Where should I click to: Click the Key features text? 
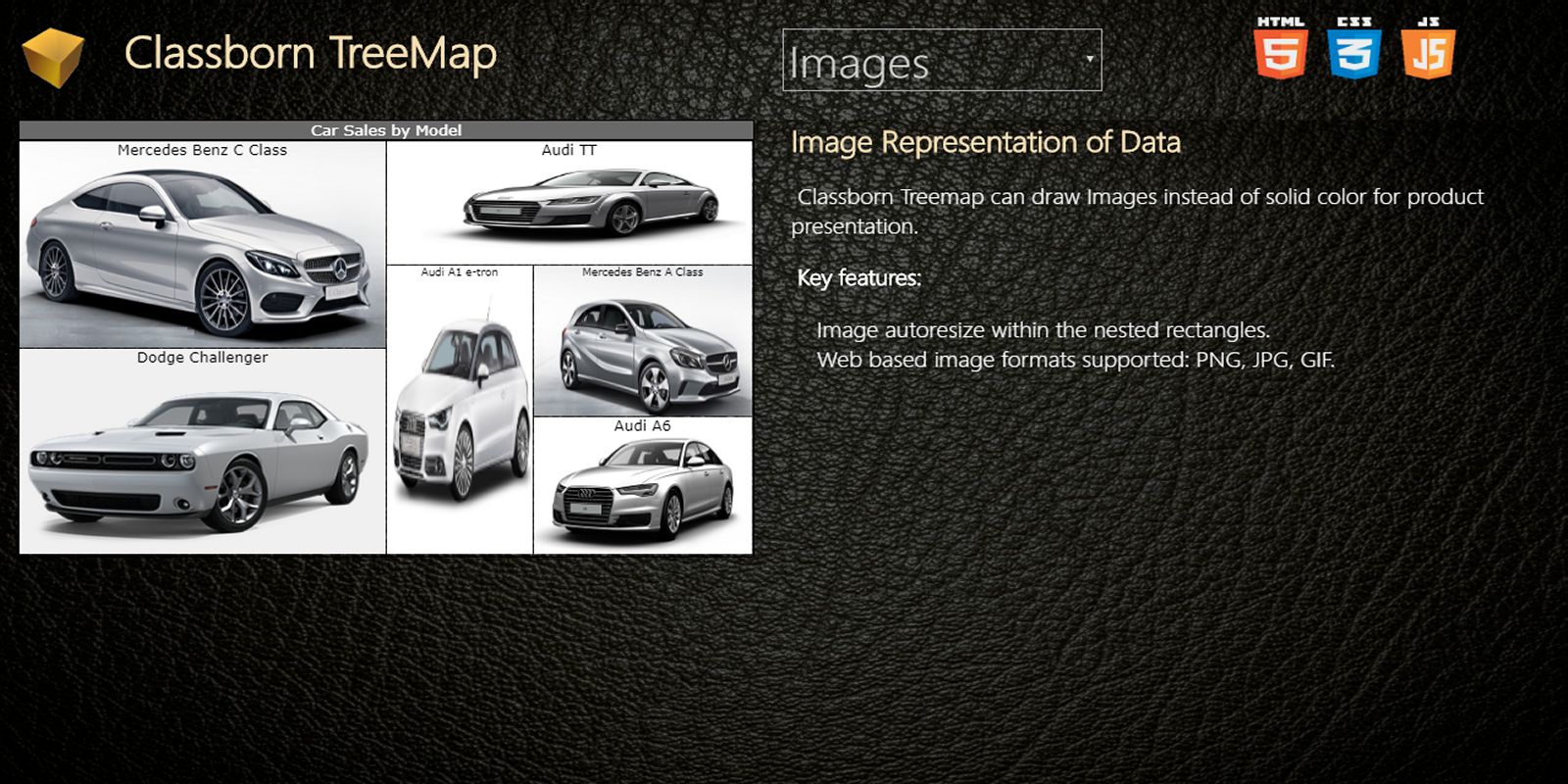[x=858, y=278]
